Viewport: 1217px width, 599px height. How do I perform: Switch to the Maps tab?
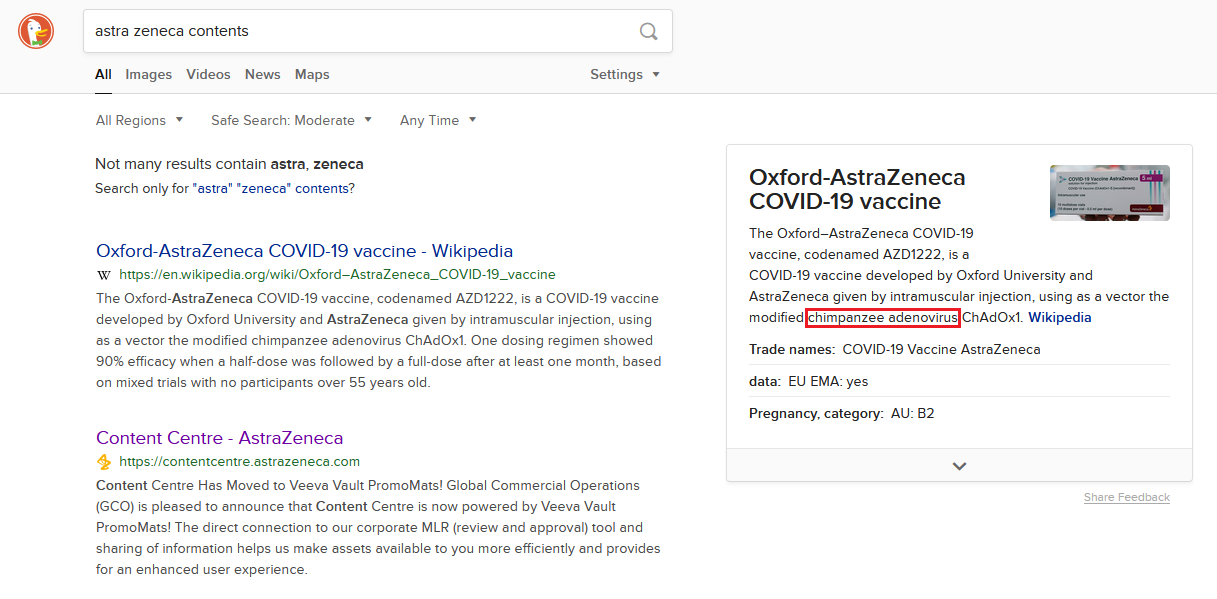[x=312, y=74]
